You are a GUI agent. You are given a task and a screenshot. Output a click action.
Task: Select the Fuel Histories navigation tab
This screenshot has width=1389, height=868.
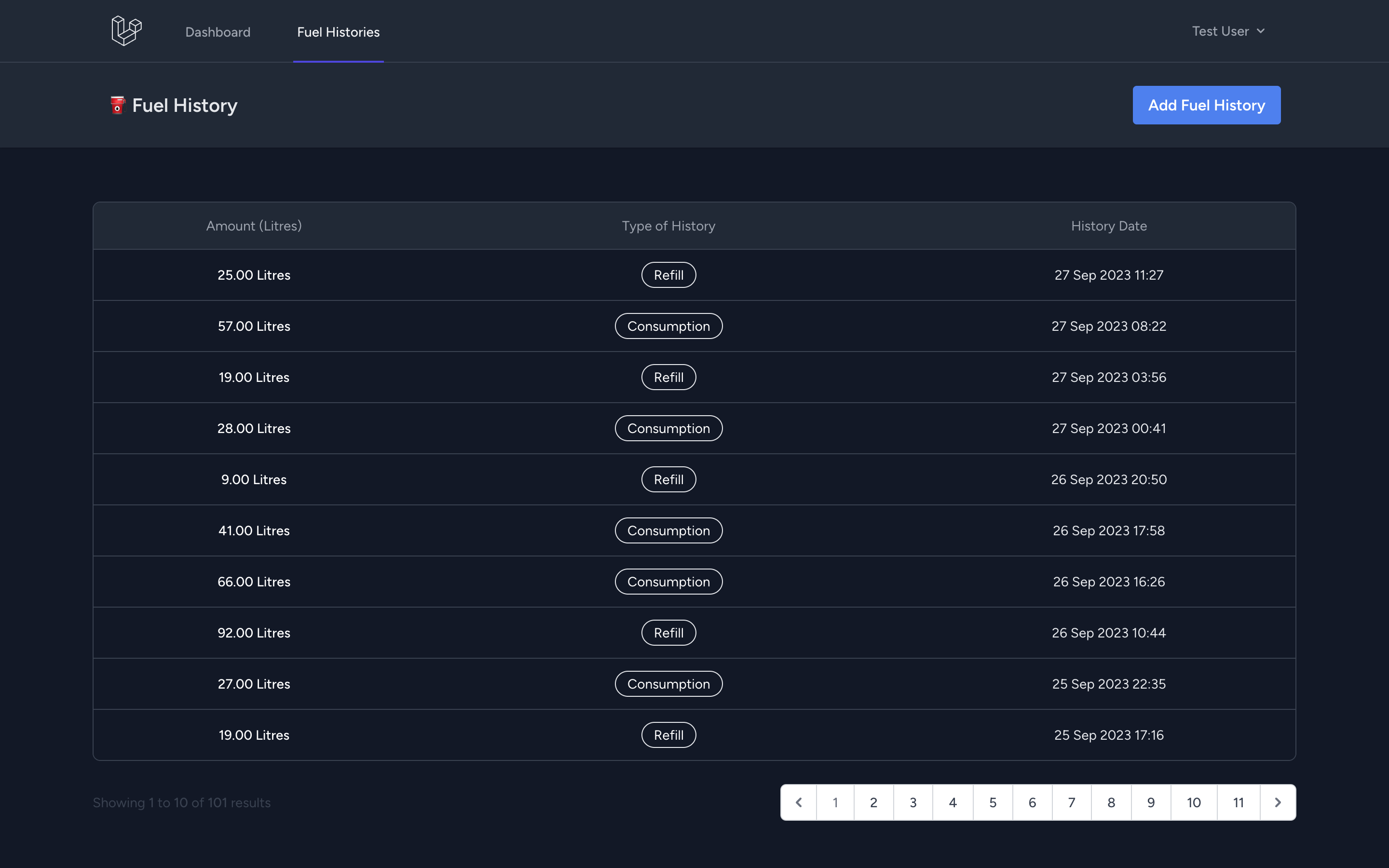tap(338, 31)
